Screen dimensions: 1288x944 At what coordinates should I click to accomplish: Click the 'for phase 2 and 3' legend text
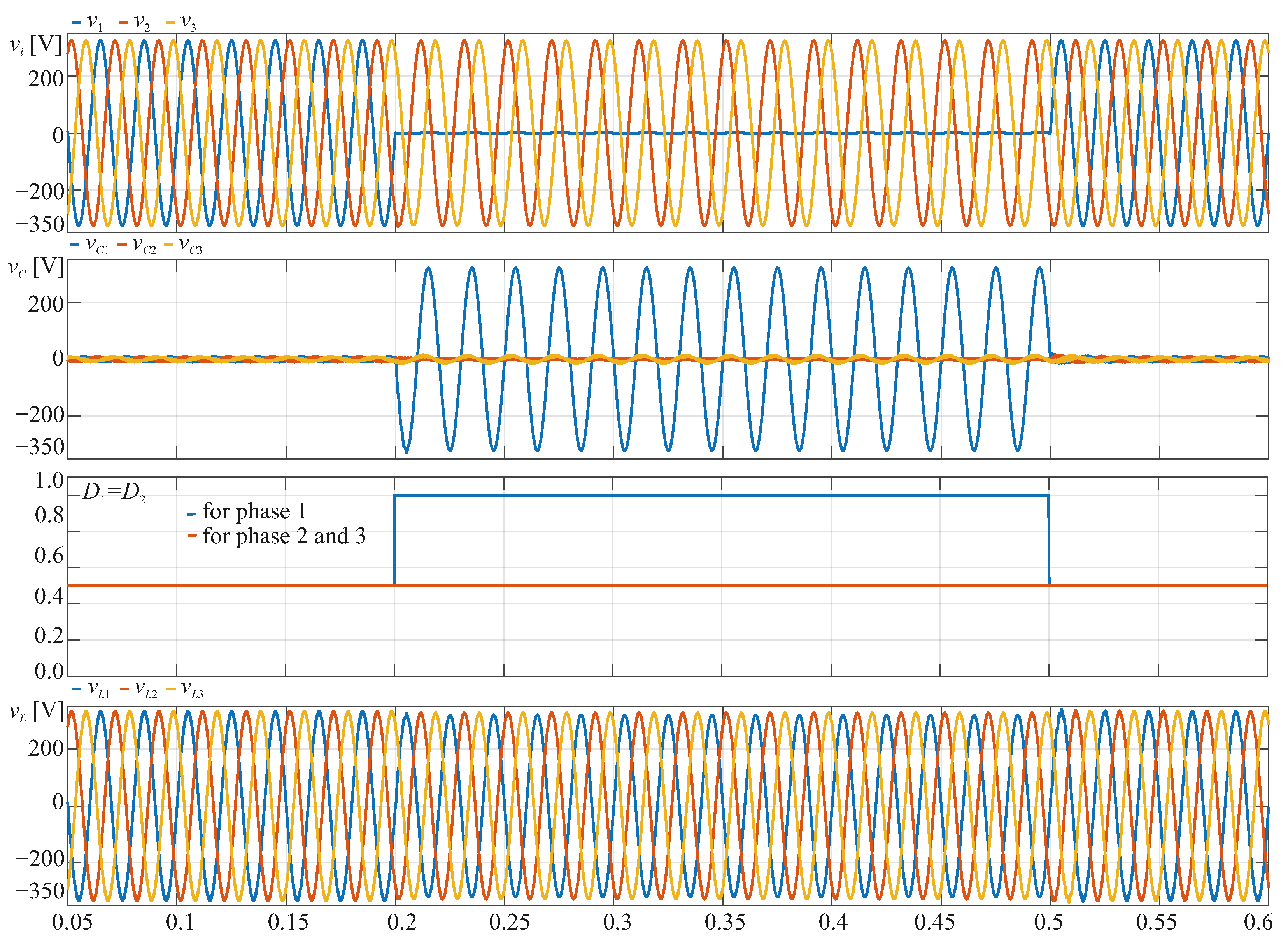[x=284, y=537]
